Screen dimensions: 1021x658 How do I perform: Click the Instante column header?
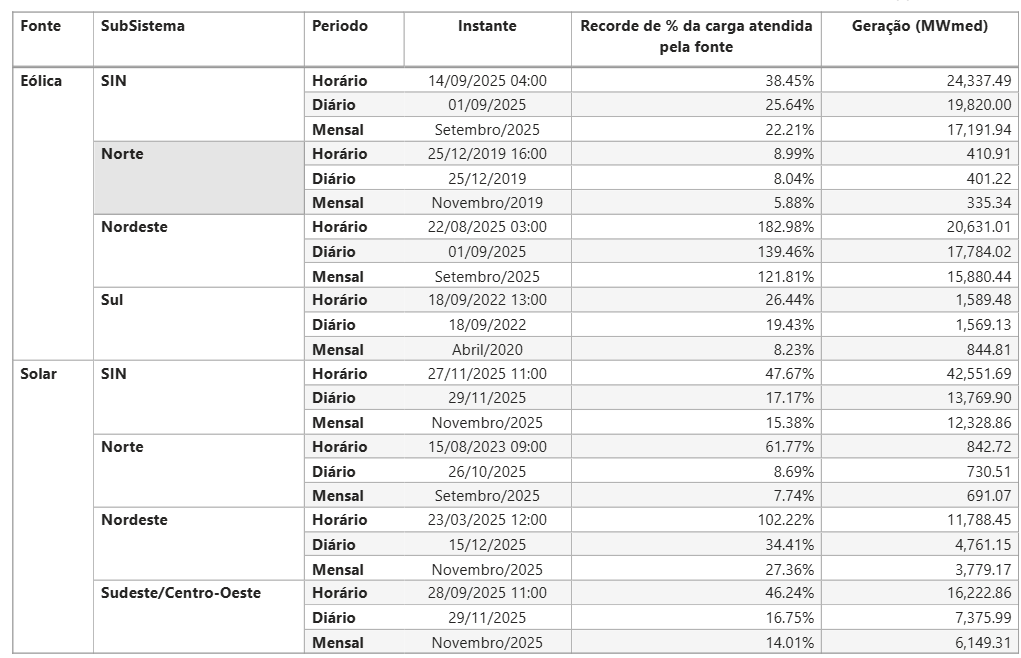[487, 27]
